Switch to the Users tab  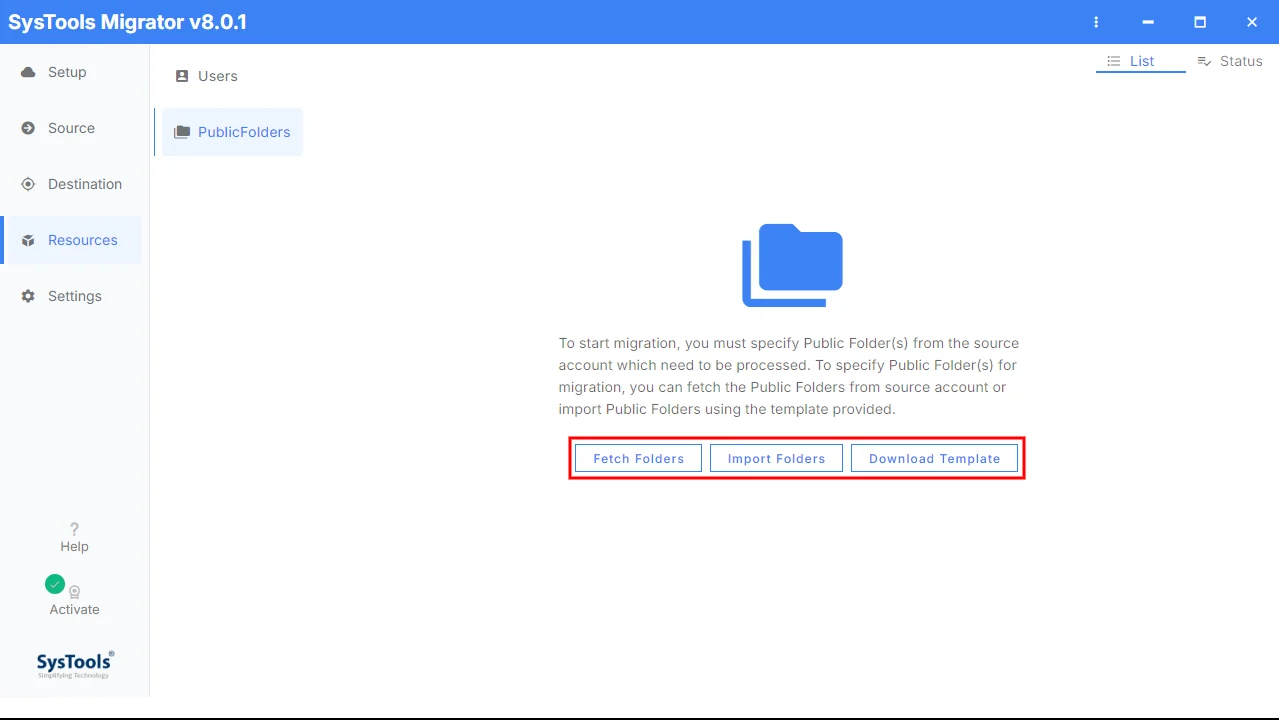(207, 76)
